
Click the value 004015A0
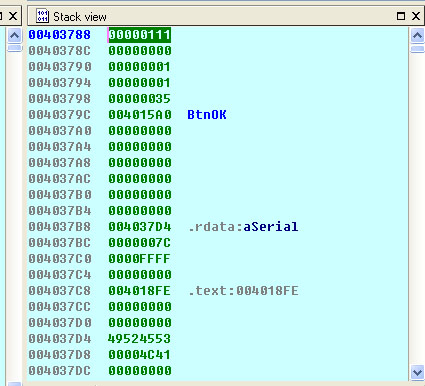(x=140, y=115)
